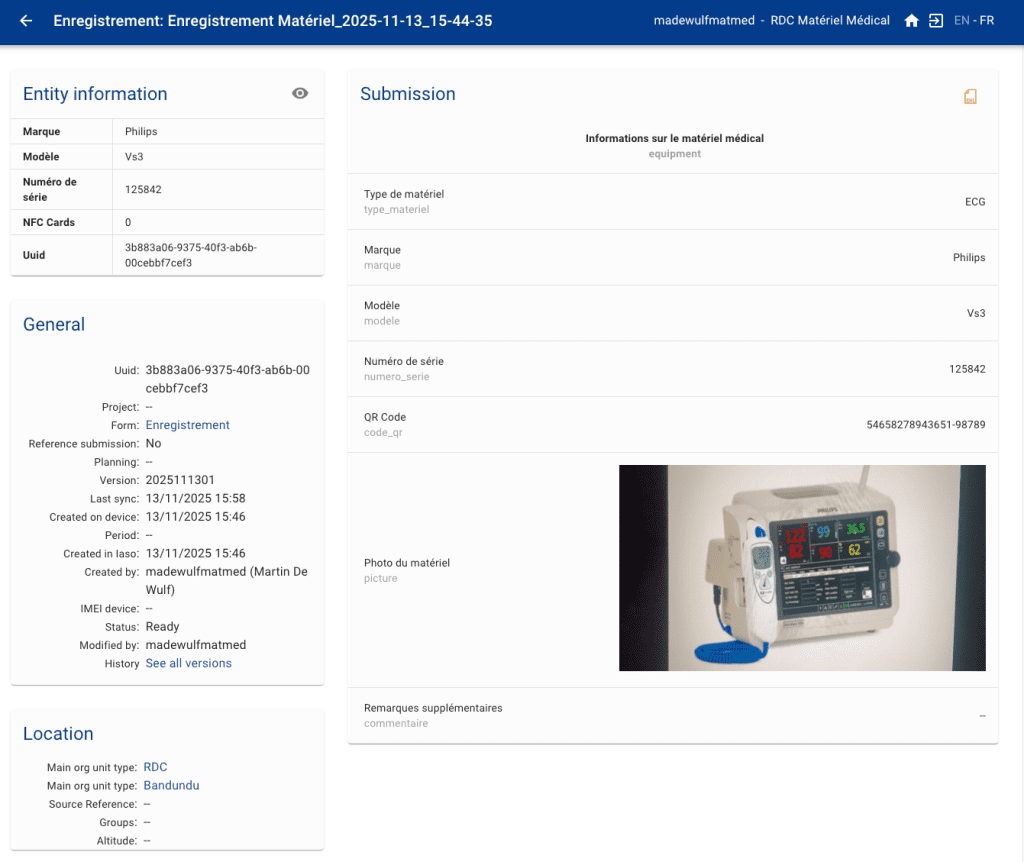Click the Submission panel heading
This screenshot has width=1024, height=862.
(x=407, y=94)
